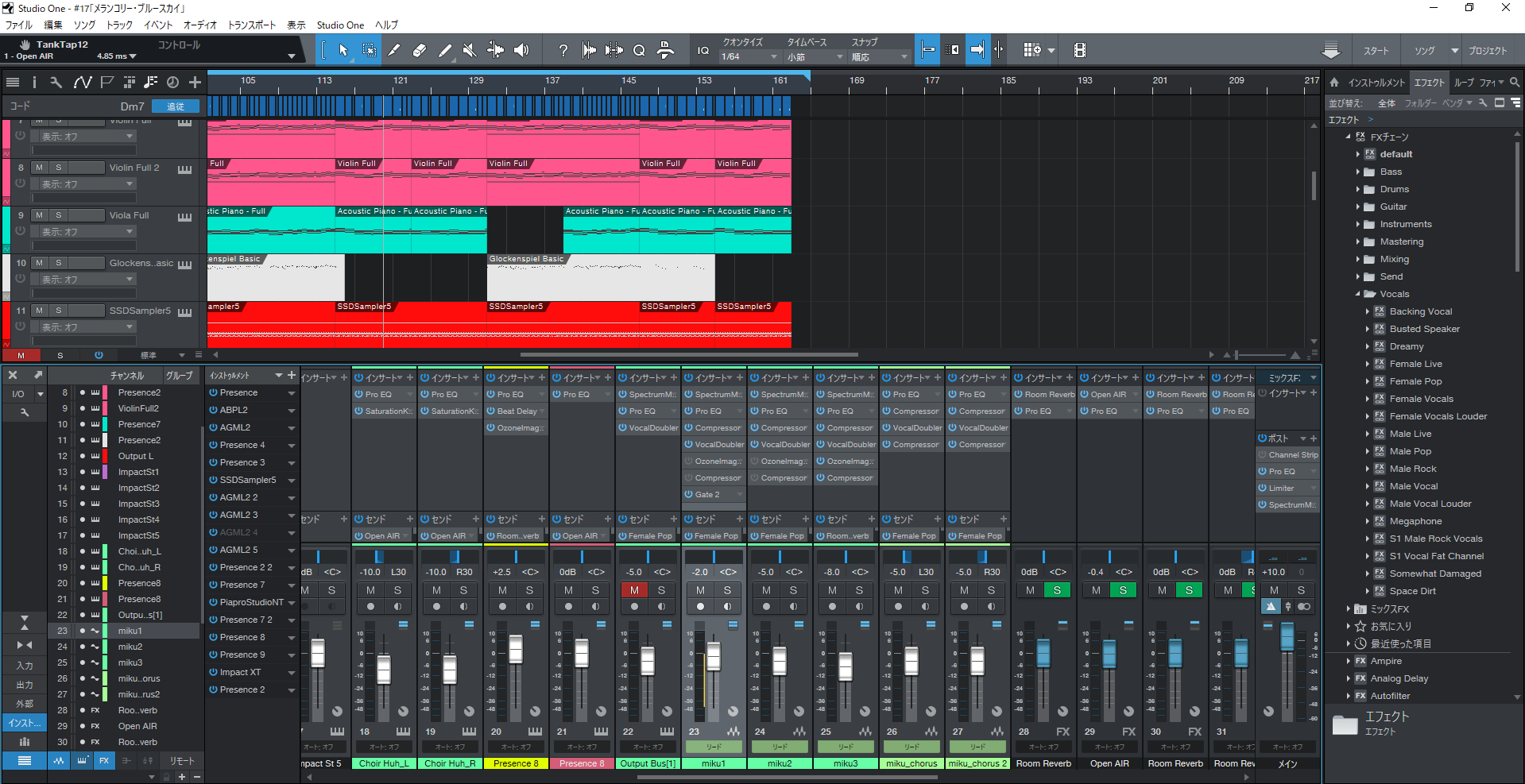The height and width of the screenshot is (784, 1525).
Task: Click the question mark help icon
Action: pos(563,50)
